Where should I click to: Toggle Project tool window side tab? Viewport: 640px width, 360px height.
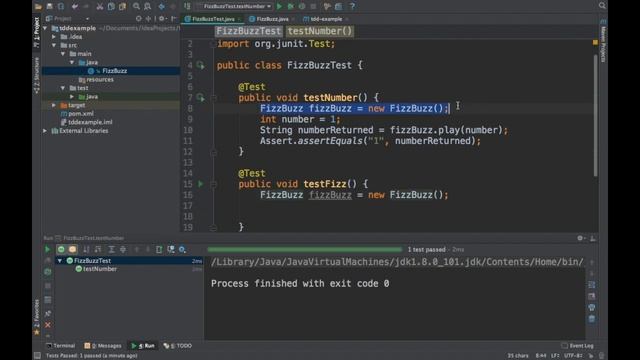36,32
